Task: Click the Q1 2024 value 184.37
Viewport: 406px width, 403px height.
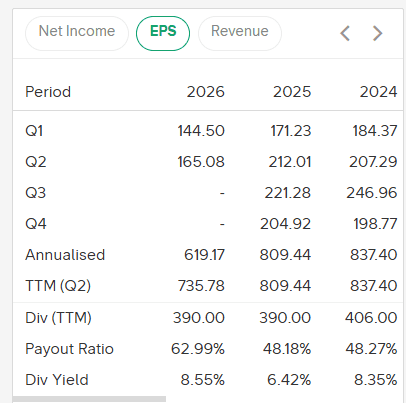Action: click(x=375, y=131)
